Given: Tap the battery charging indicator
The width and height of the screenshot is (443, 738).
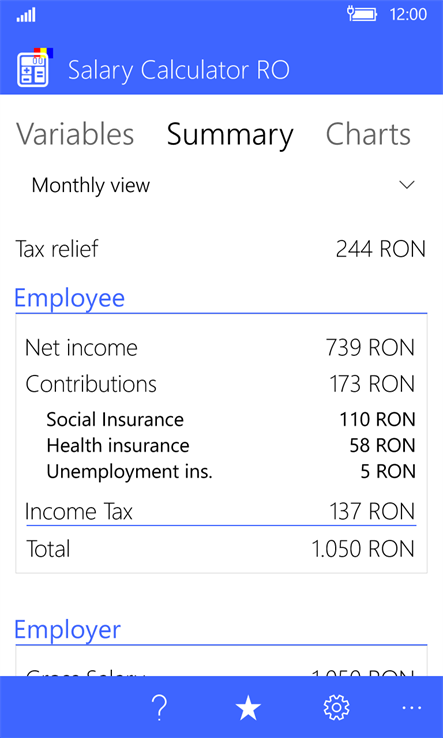Looking at the screenshot, I should (362, 14).
